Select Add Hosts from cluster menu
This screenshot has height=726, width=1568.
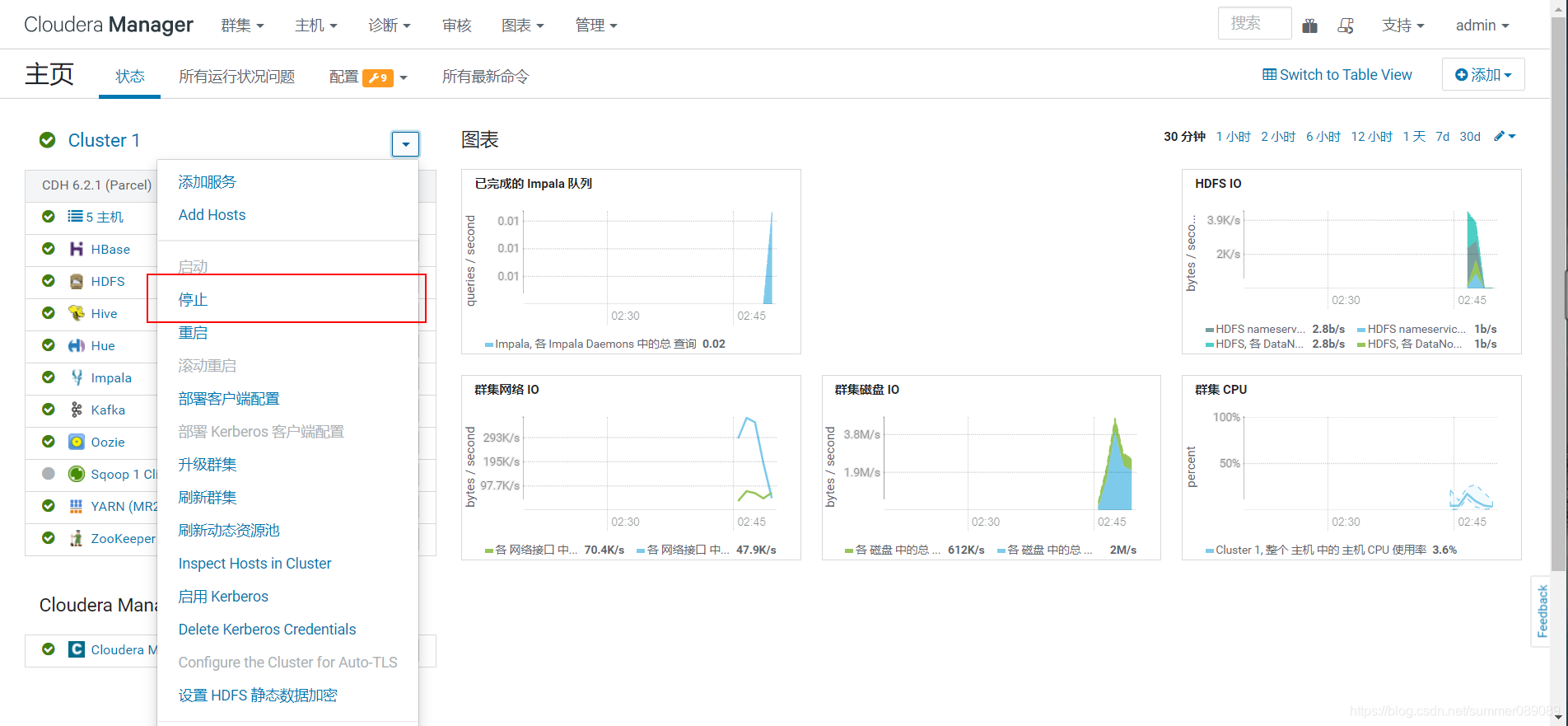point(212,215)
